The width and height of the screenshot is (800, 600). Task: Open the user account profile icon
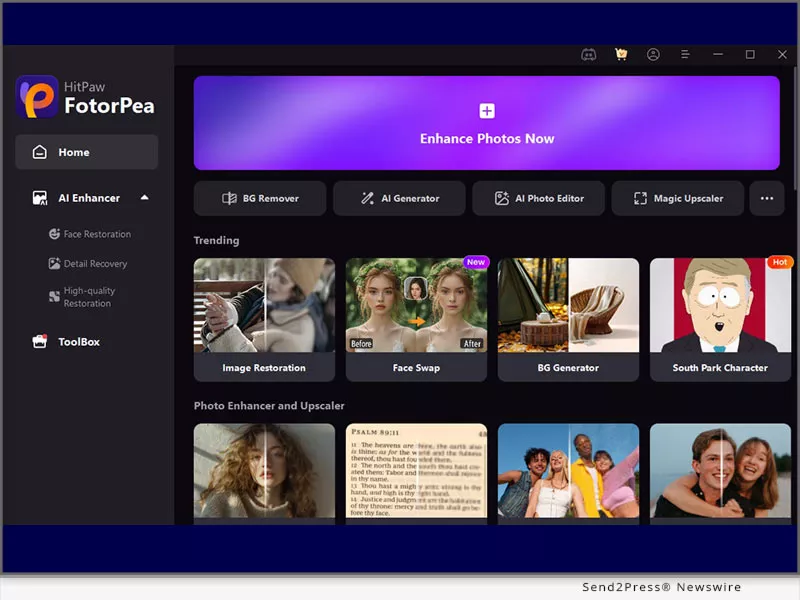coord(653,55)
